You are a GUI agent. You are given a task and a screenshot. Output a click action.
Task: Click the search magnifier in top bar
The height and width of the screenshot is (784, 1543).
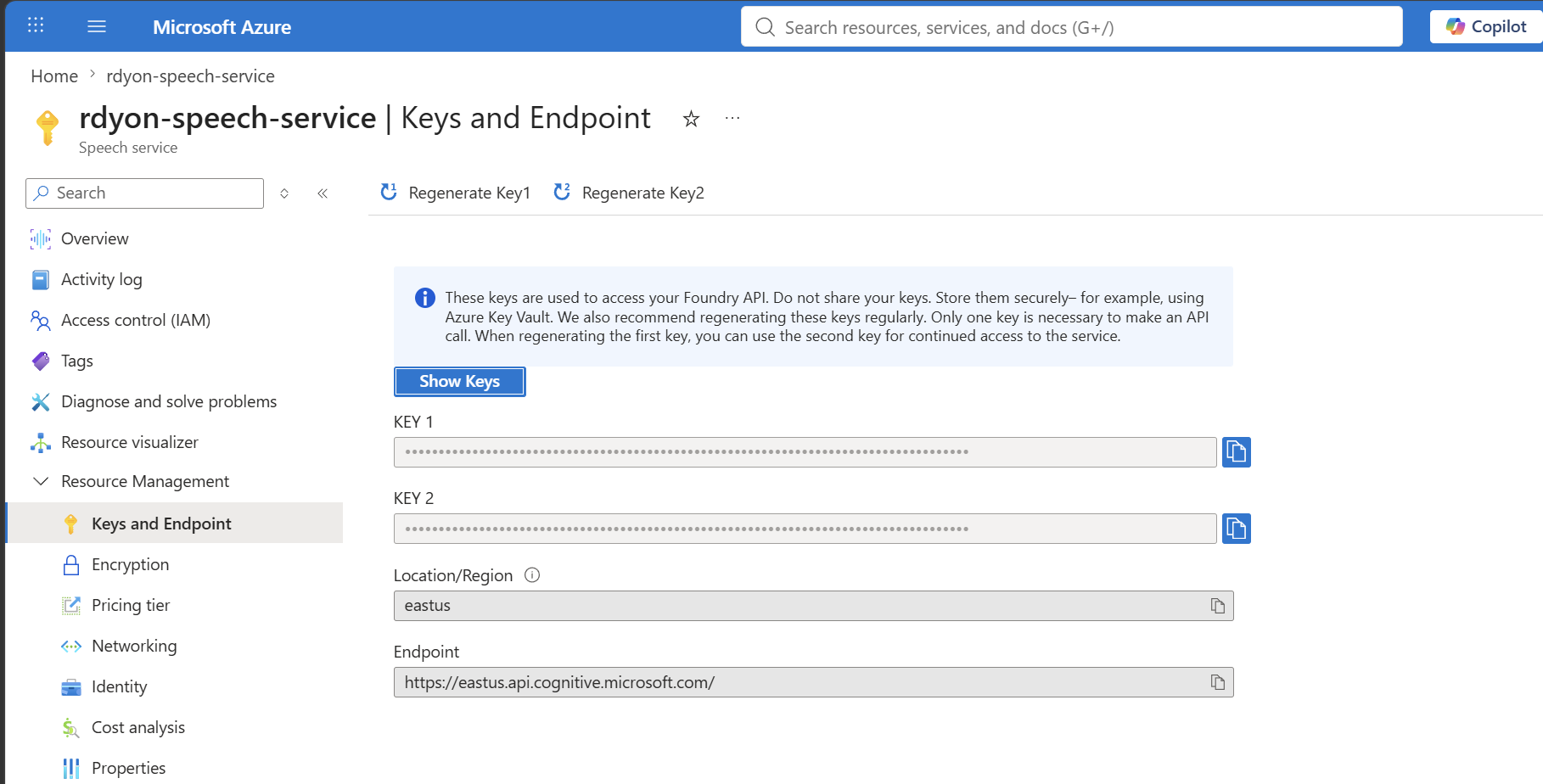click(x=765, y=27)
